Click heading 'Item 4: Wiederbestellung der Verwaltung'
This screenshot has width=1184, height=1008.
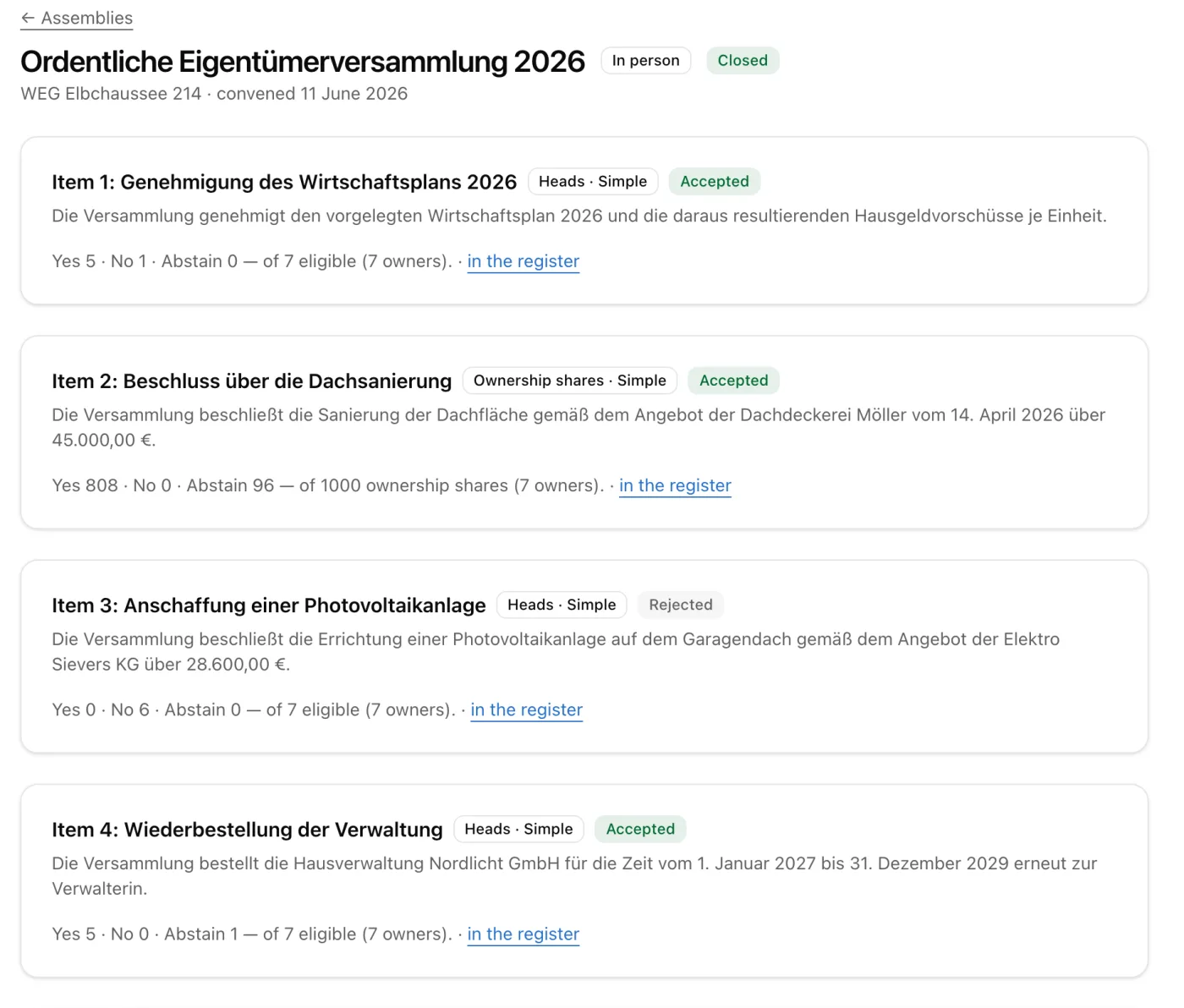click(x=247, y=830)
